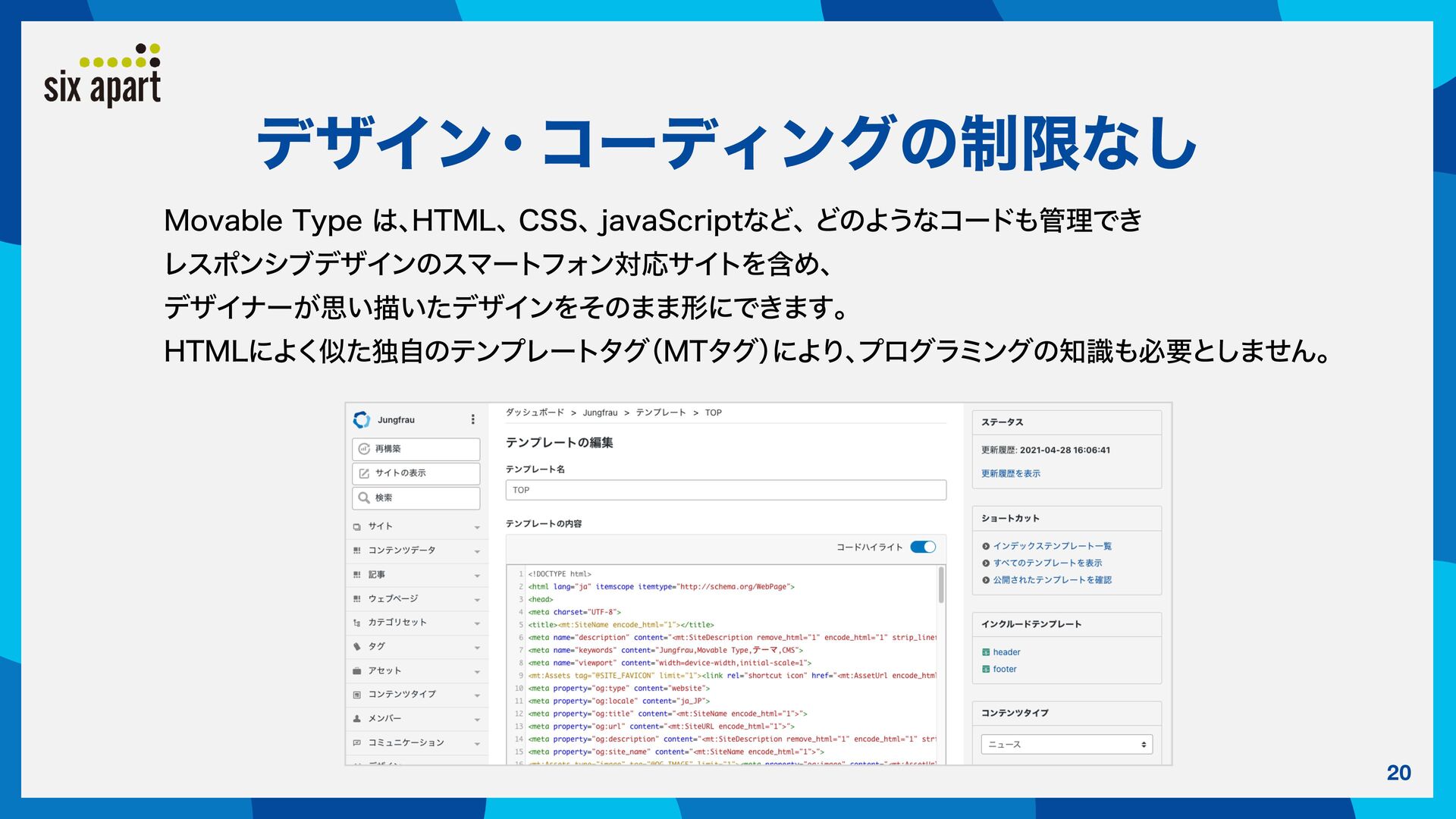The height and width of the screenshot is (819, 1456).
Task: Click the header template file icon
Action: pos(986,652)
